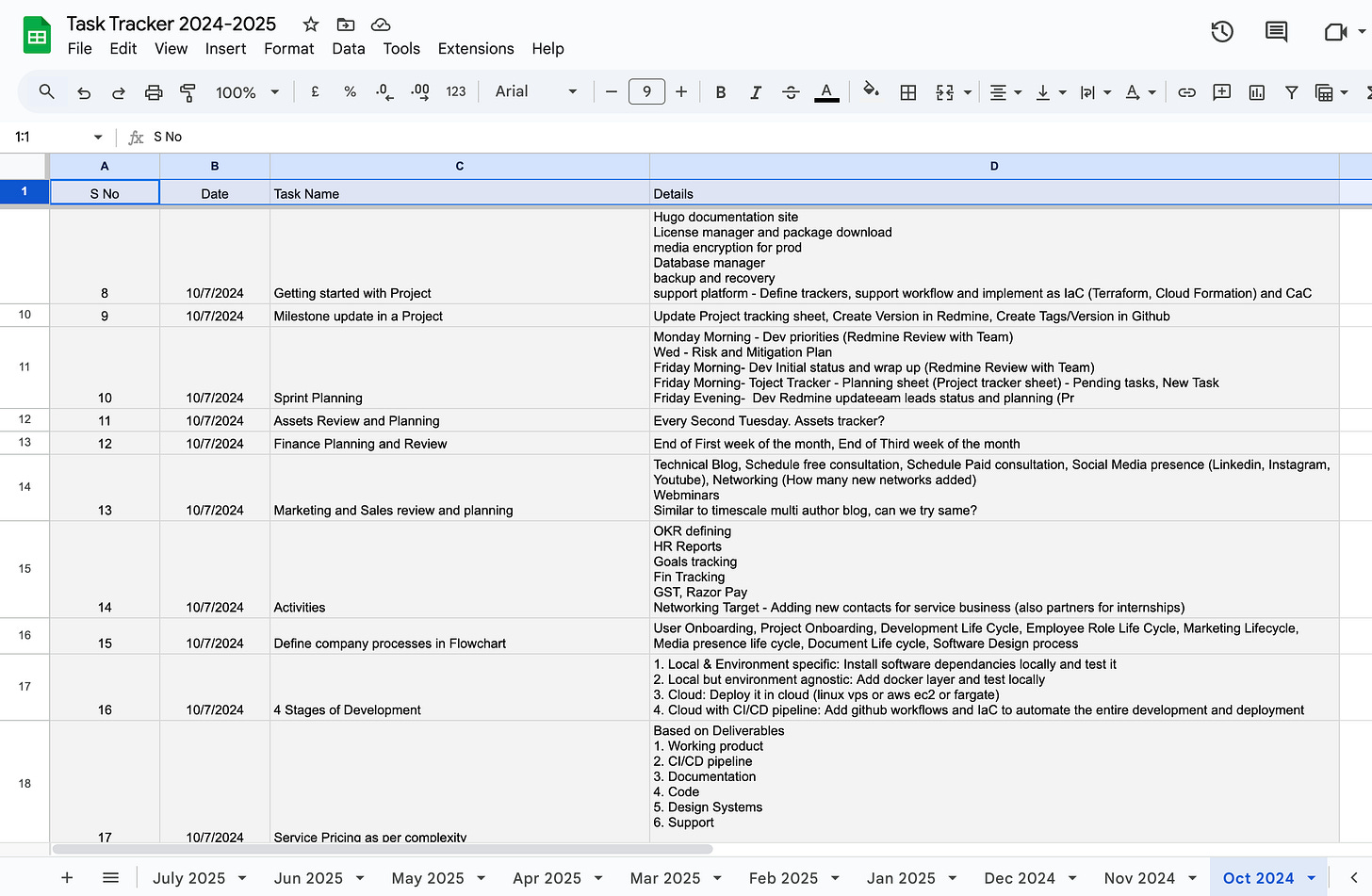Screen dimensions: 1372x896
Task: Click the move to folder icon
Action: (346, 24)
